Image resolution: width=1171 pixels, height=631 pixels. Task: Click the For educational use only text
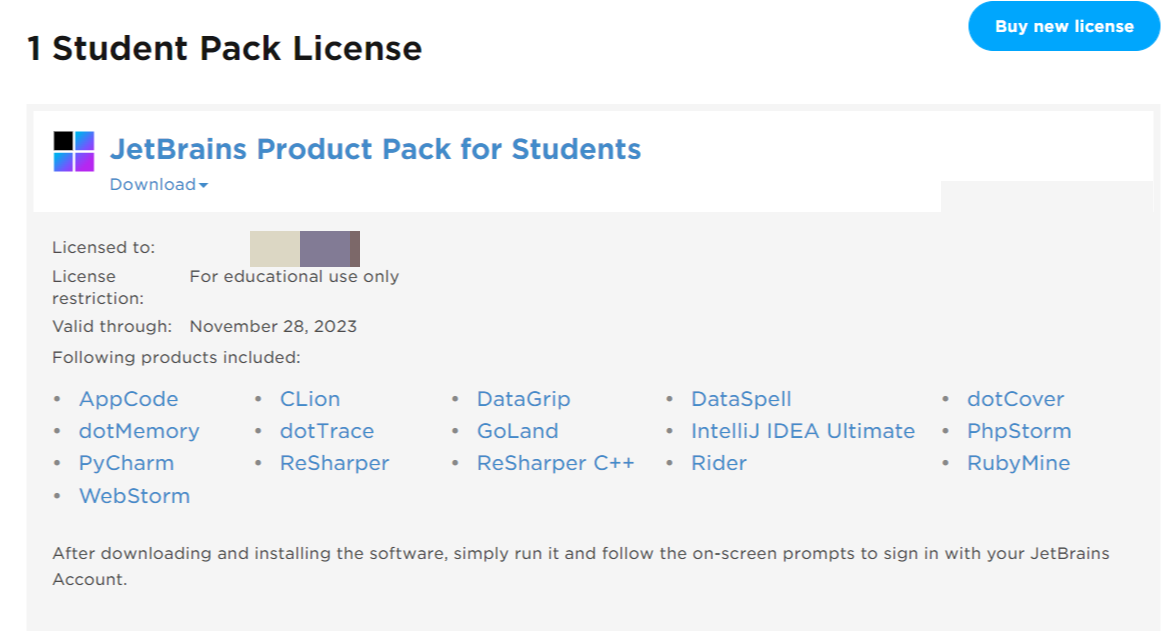click(294, 276)
